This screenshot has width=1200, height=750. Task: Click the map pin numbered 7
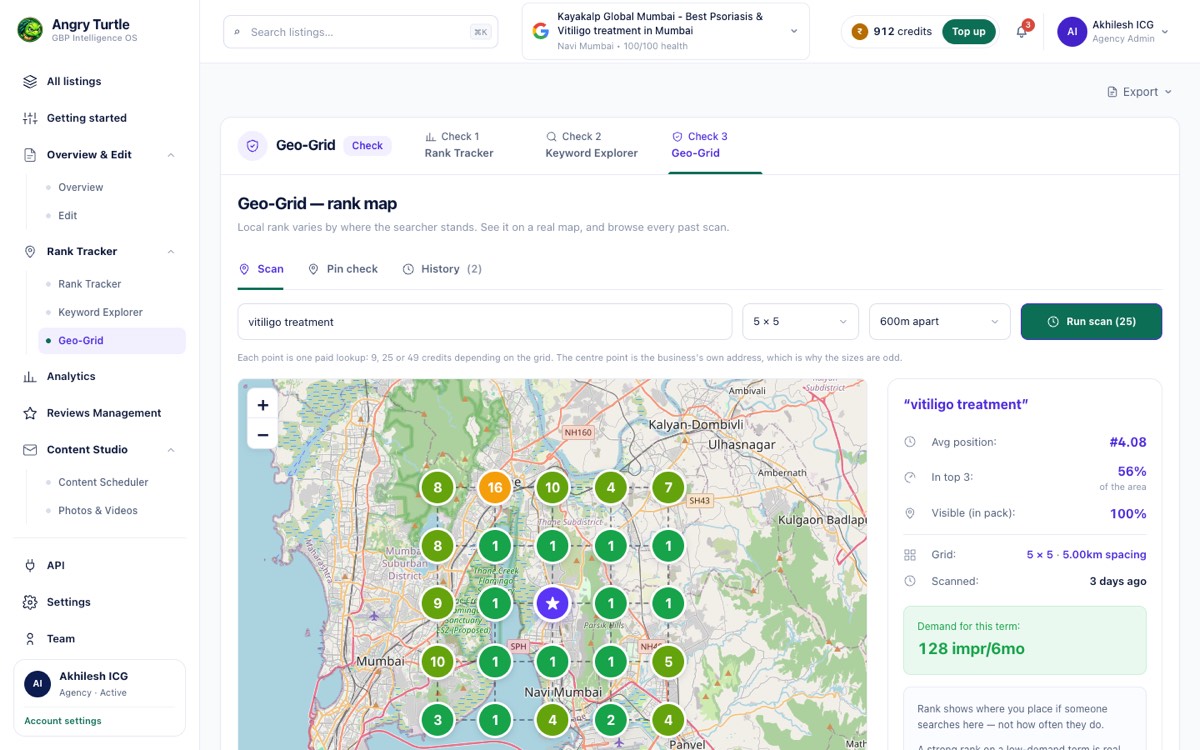pos(668,488)
